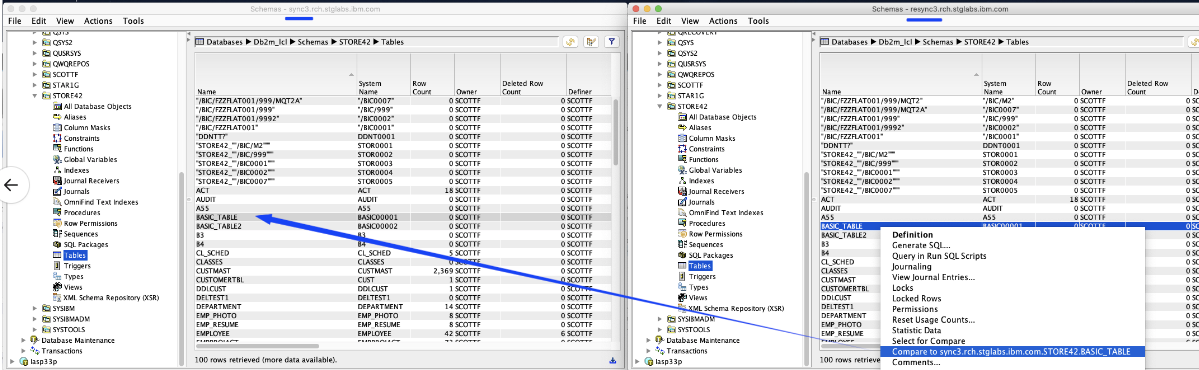Sort by Name column in sync3 window
Screen dimensions: 1199x370
click(275, 74)
